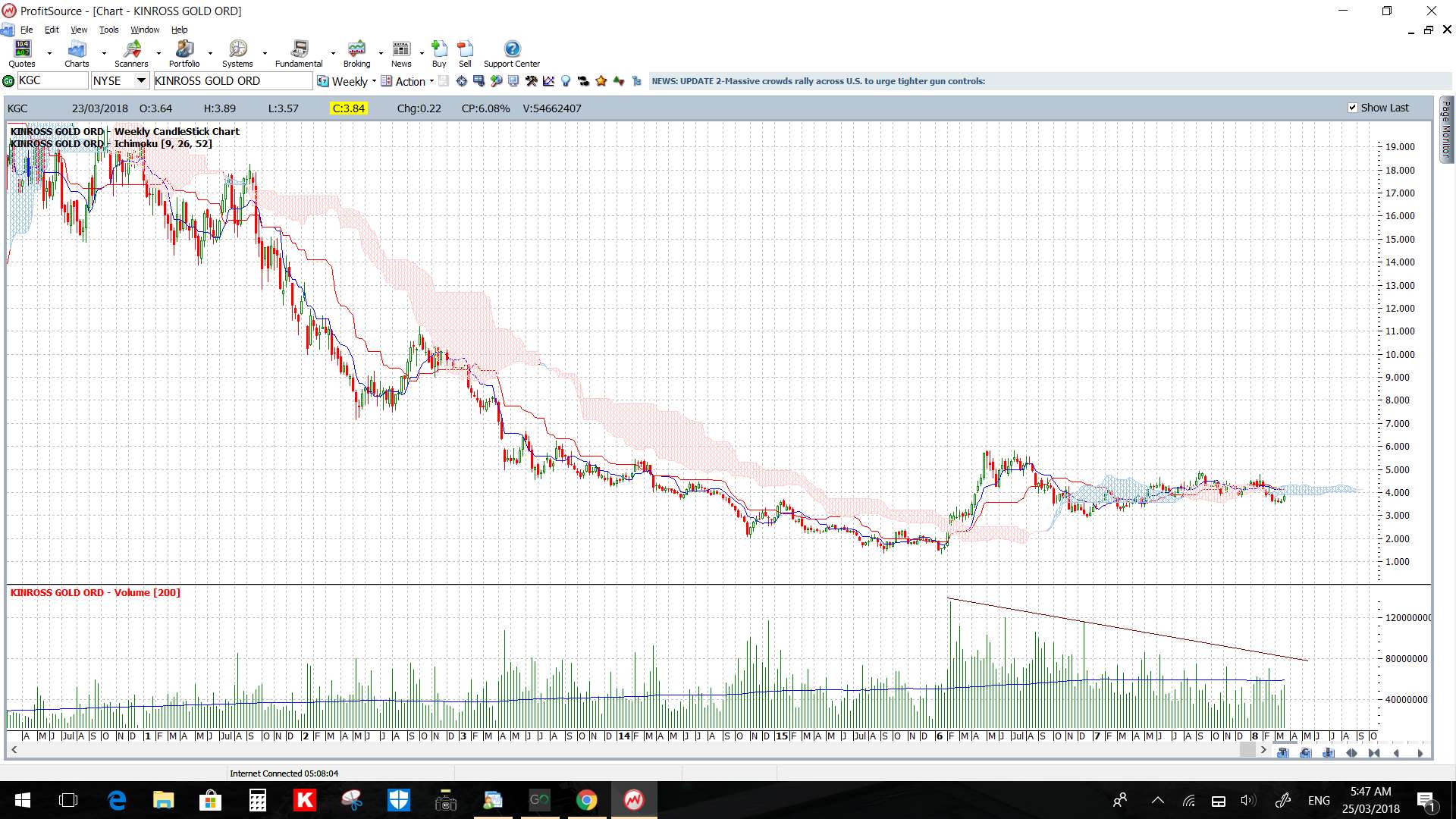The width and height of the screenshot is (1456, 819).
Task: Click the chart scroll left arrow
Action: coord(14,750)
